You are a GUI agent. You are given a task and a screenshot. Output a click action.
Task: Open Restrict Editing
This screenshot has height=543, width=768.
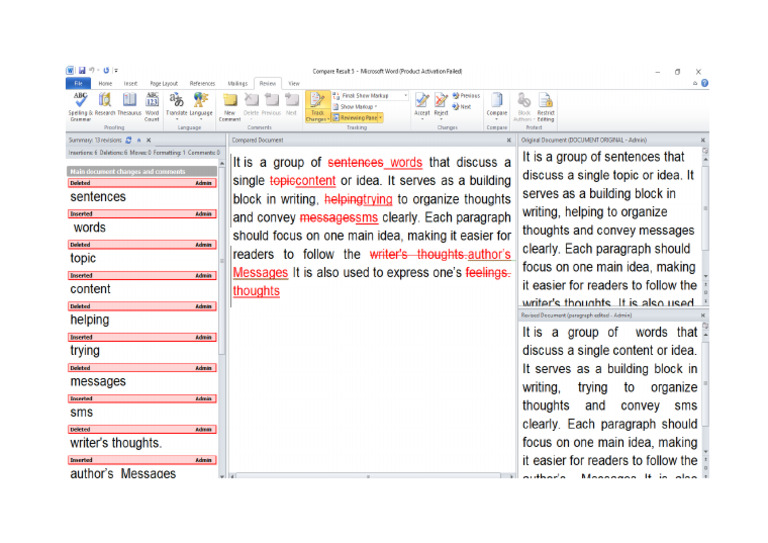(x=545, y=106)
